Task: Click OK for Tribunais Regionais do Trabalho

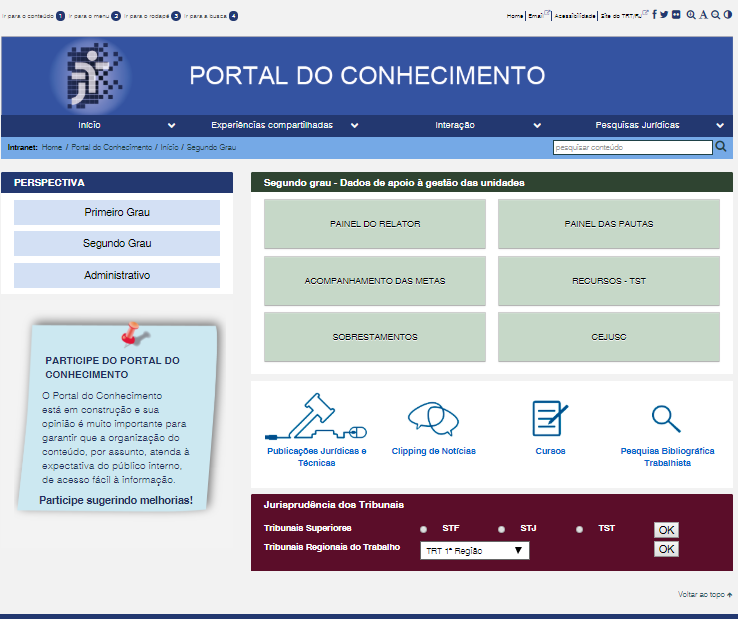Action: (666, 549)
